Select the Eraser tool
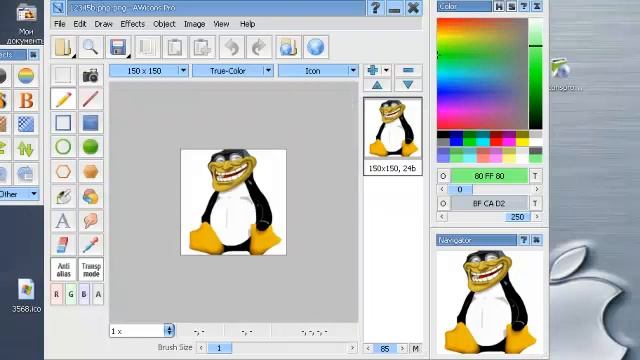This screenshot has width=640, height=360. (63, 245)
